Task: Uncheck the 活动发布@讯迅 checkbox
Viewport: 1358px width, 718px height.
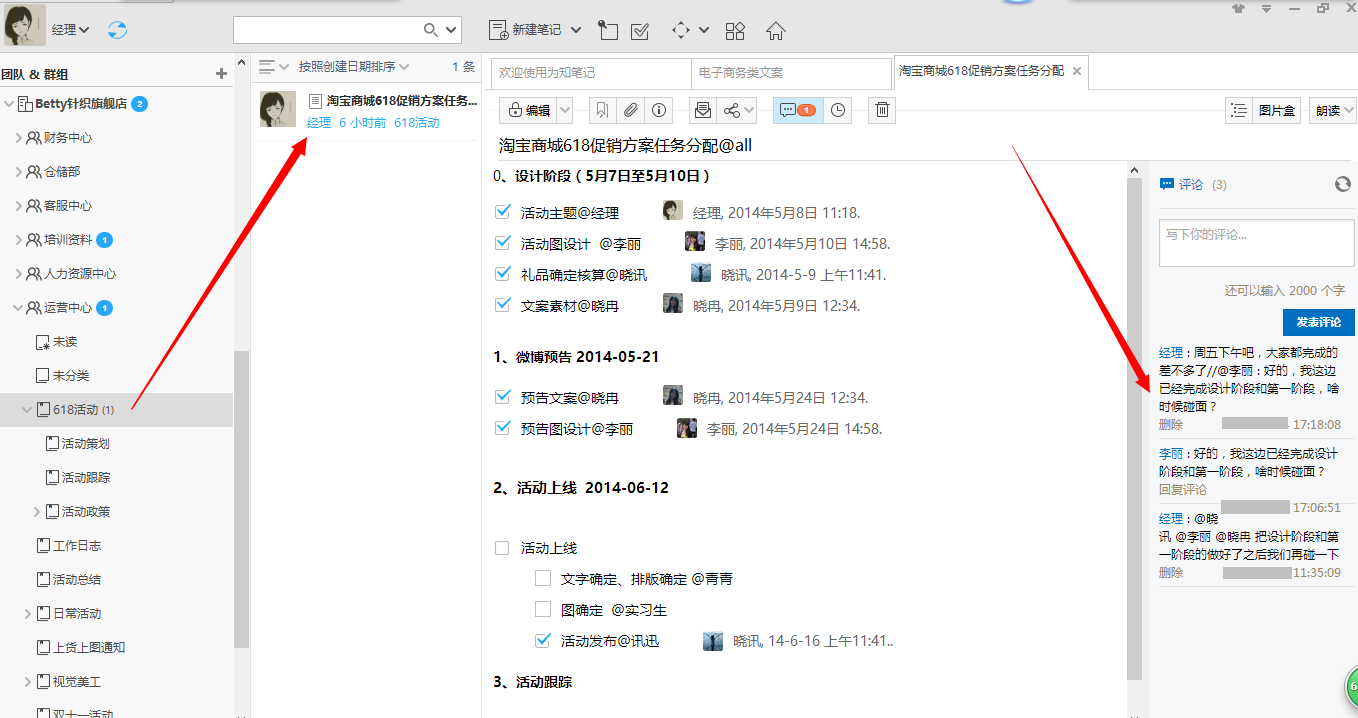Action: (x=543, y=640)
